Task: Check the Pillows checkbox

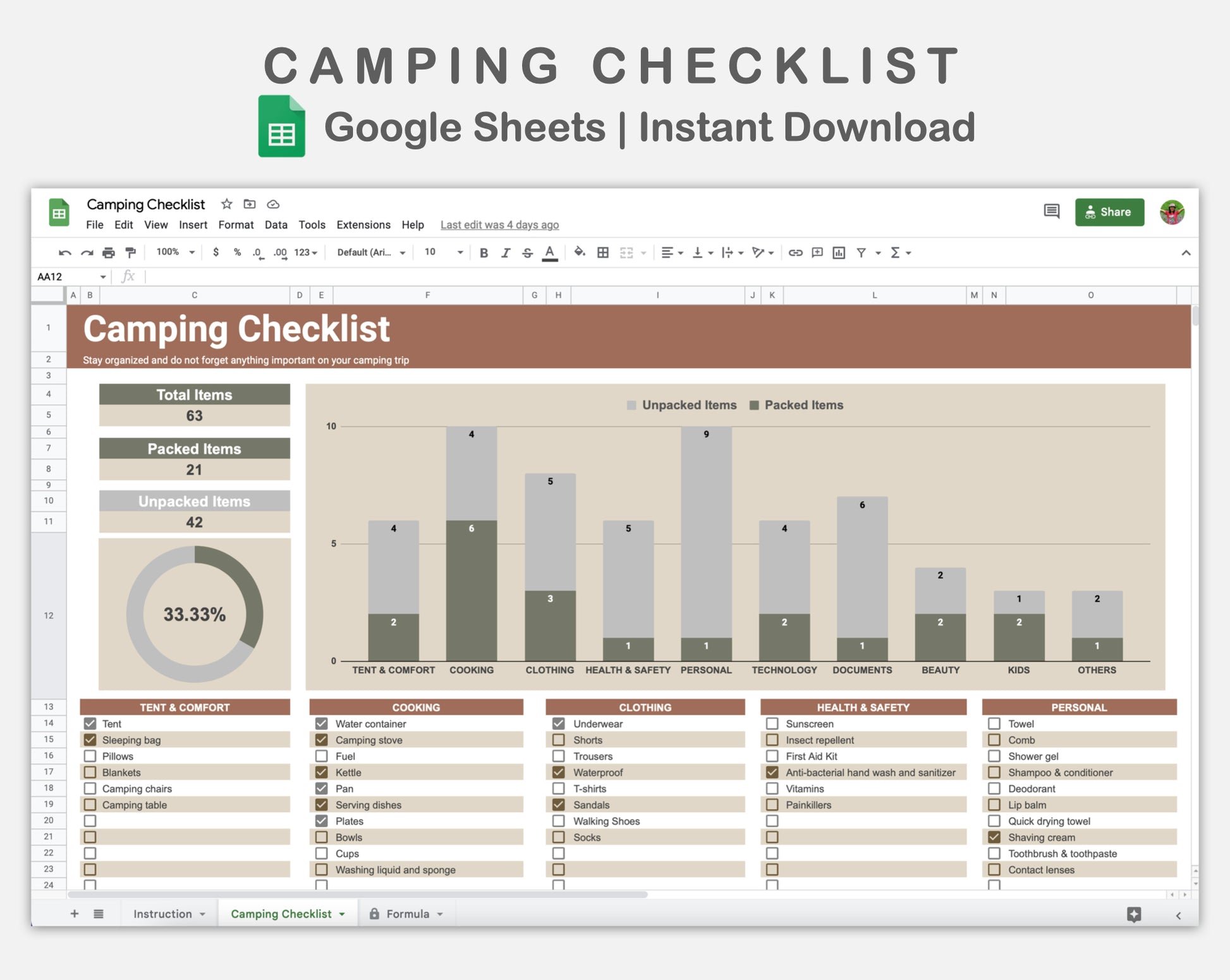Action: click(x=90, y=756)
